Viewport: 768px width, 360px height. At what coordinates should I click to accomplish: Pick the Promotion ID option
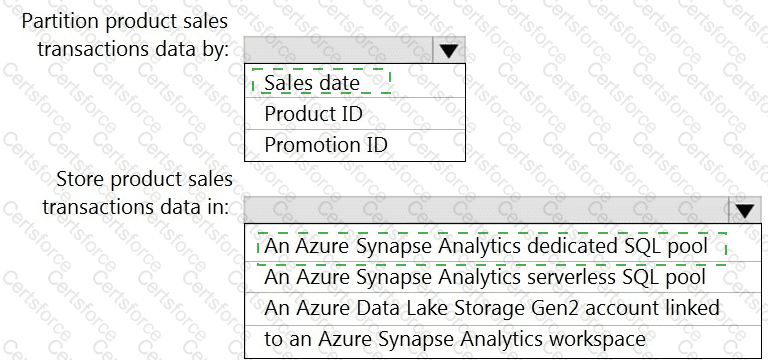click(355, 145)
